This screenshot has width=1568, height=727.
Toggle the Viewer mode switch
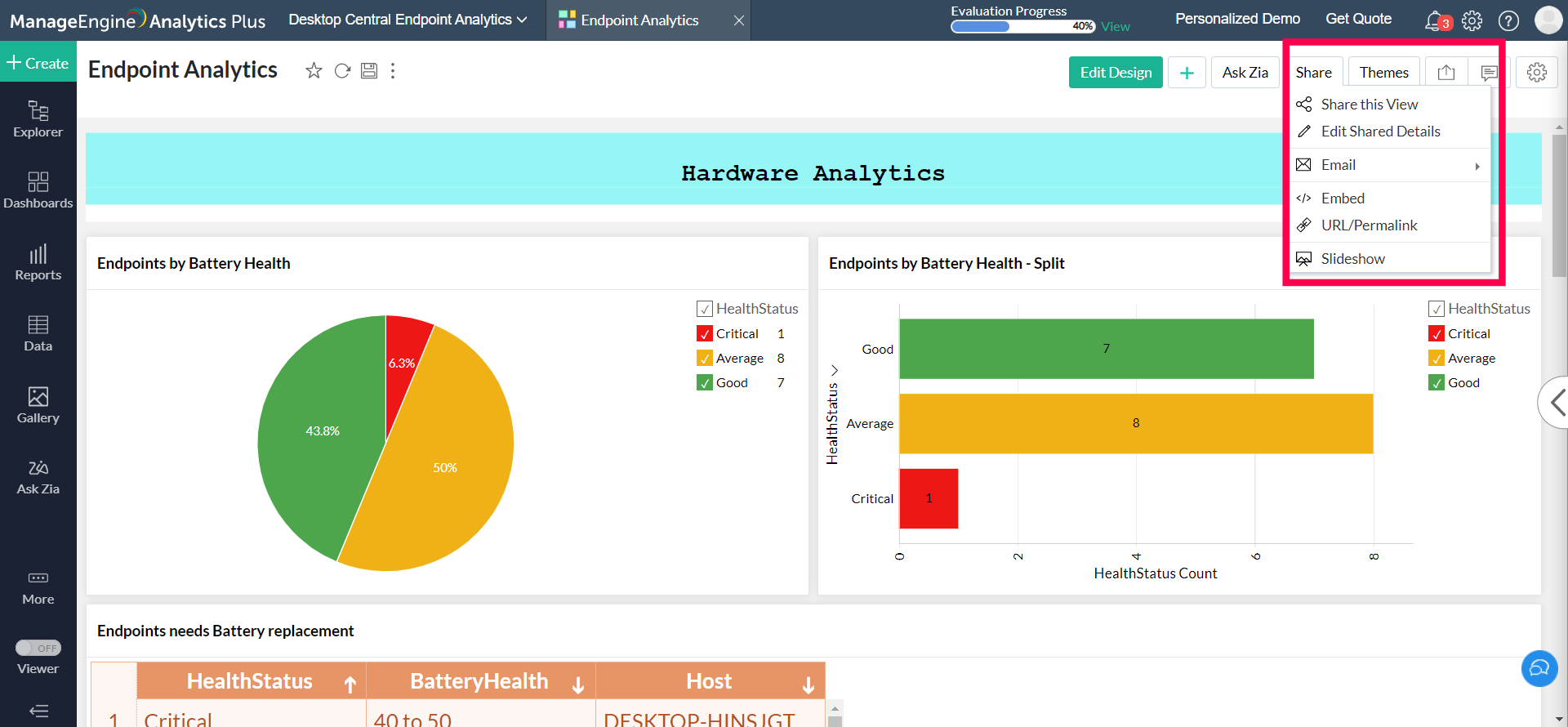(x=38, y=648)
